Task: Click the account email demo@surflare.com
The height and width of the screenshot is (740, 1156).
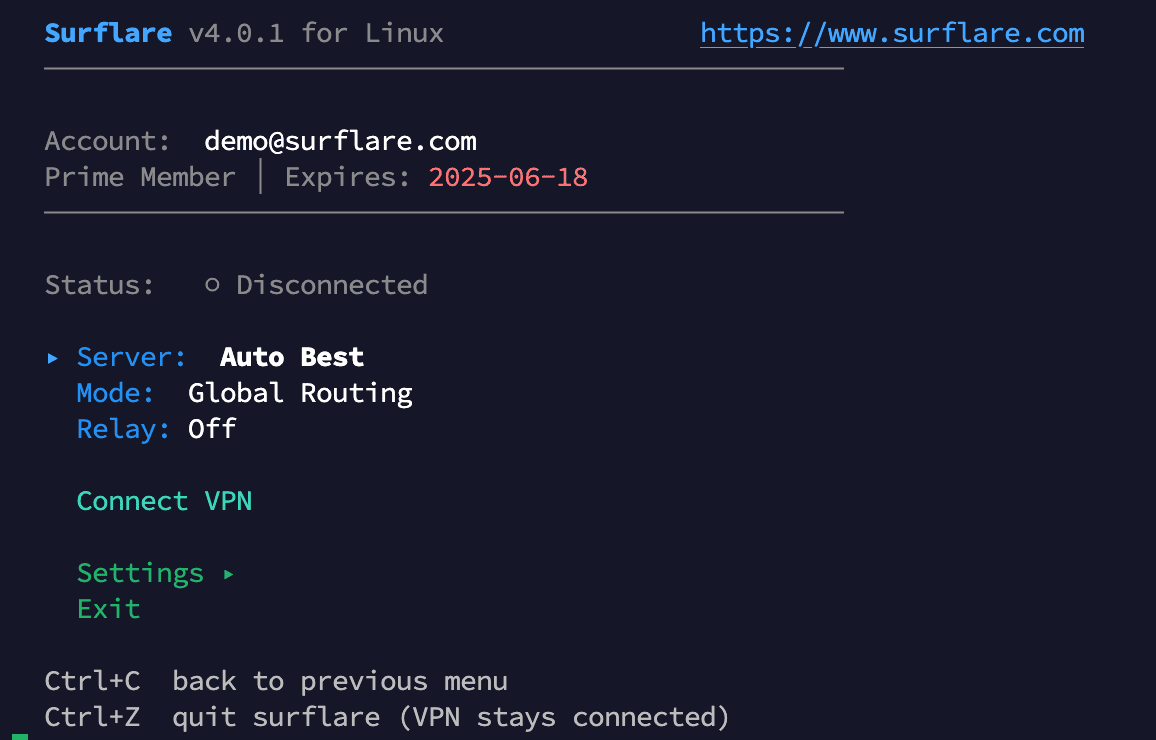Action: pyautogui.click(x=340, y=141)
